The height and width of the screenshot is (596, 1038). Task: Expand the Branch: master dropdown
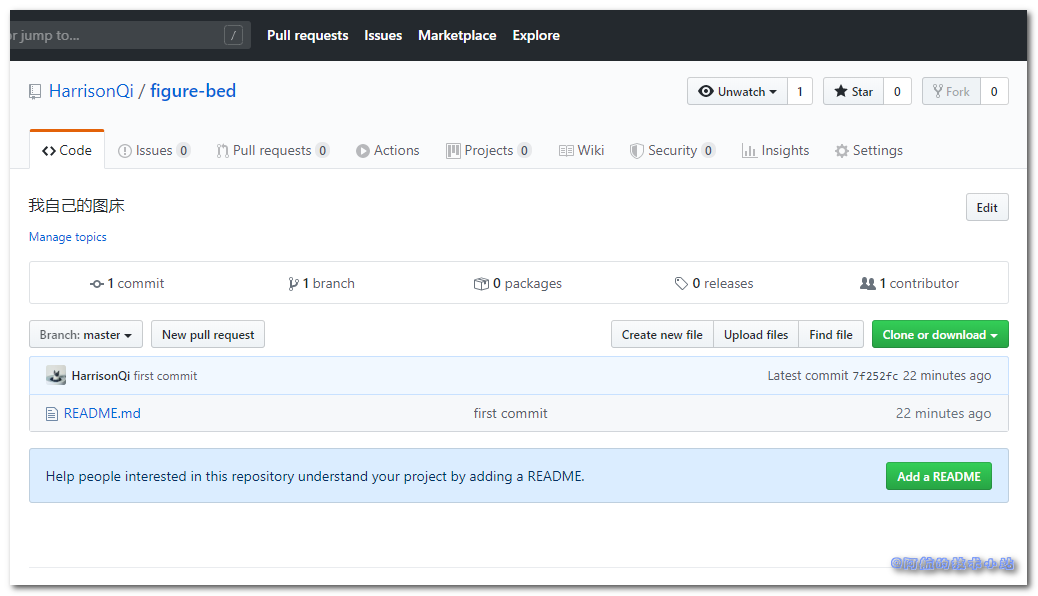click(x=86, y=335)
